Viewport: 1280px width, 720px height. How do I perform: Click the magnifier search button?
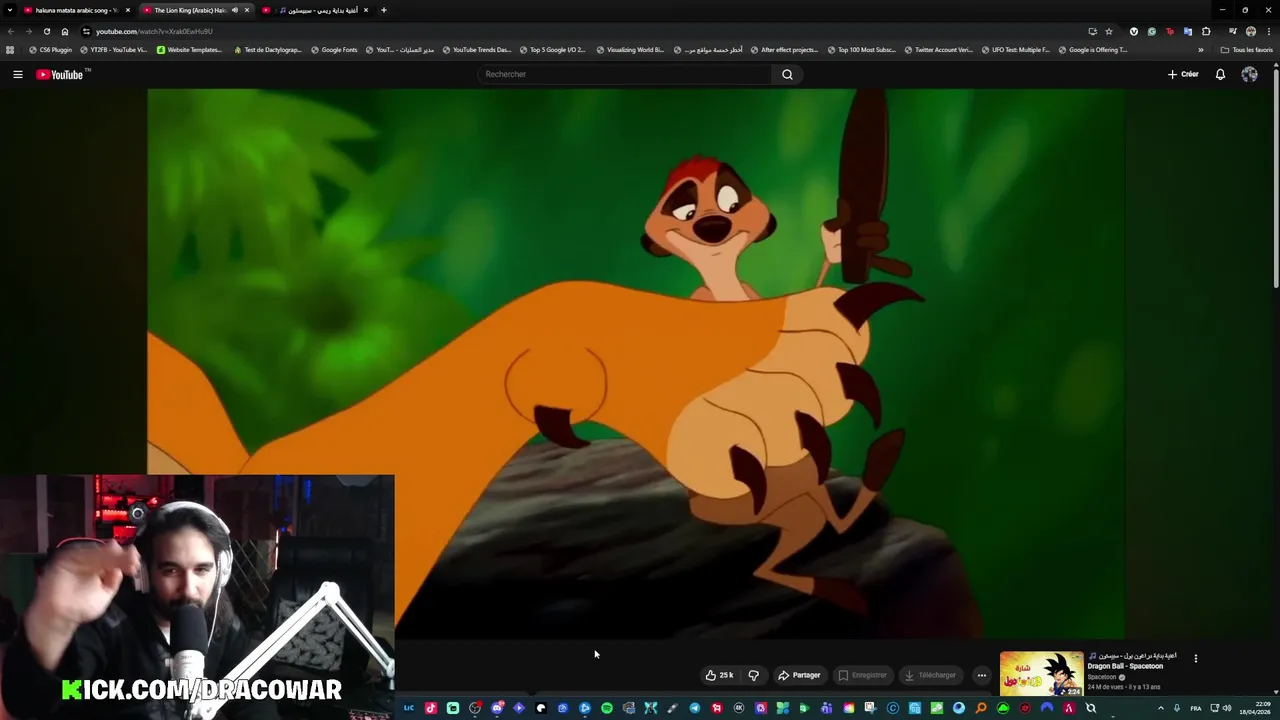coord(787,74)
